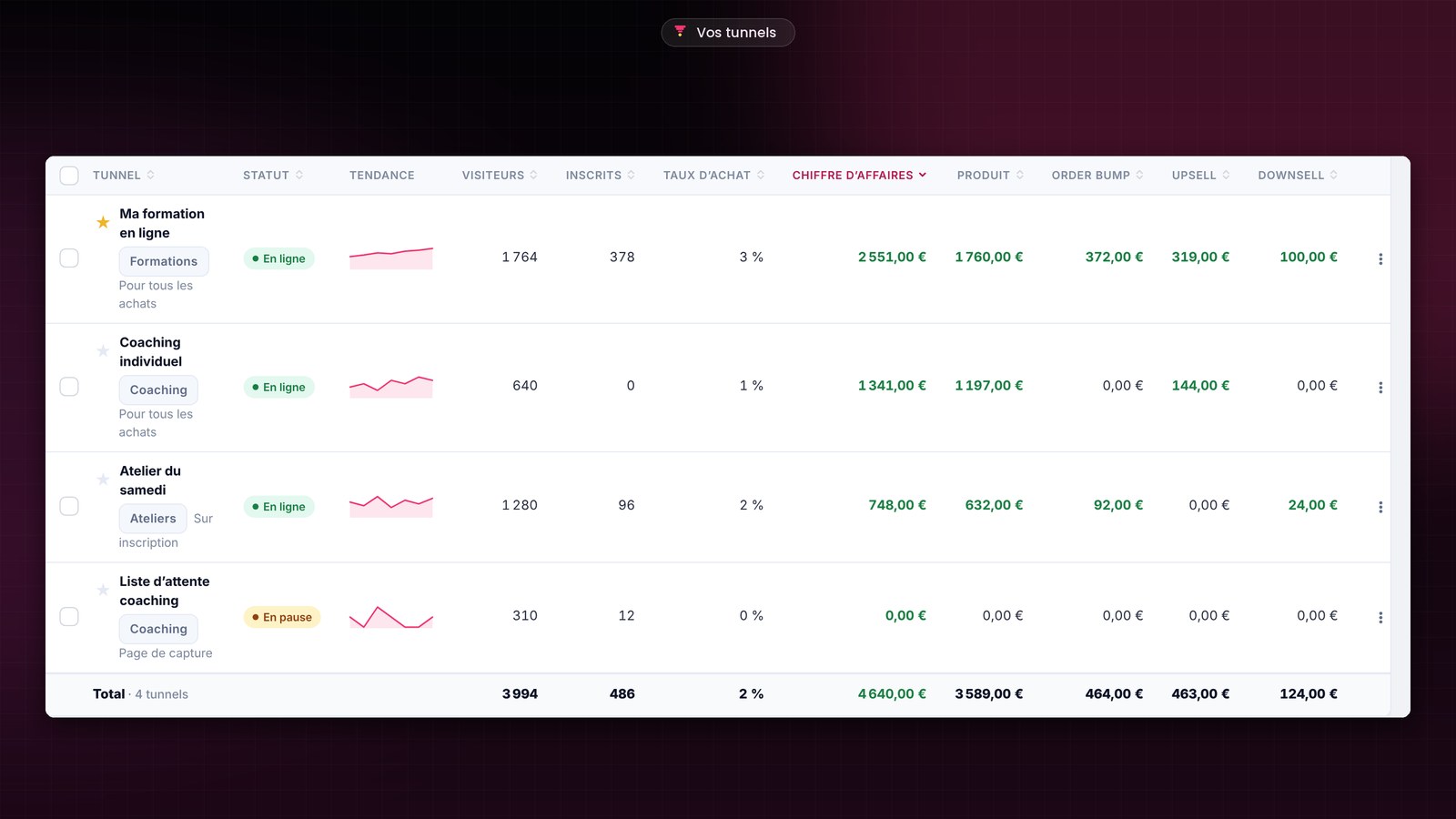Viewport: 1456px width, 819px height.
Task: Tick the checkbox for Coaching individuel
Action: (x=69, y=387)
